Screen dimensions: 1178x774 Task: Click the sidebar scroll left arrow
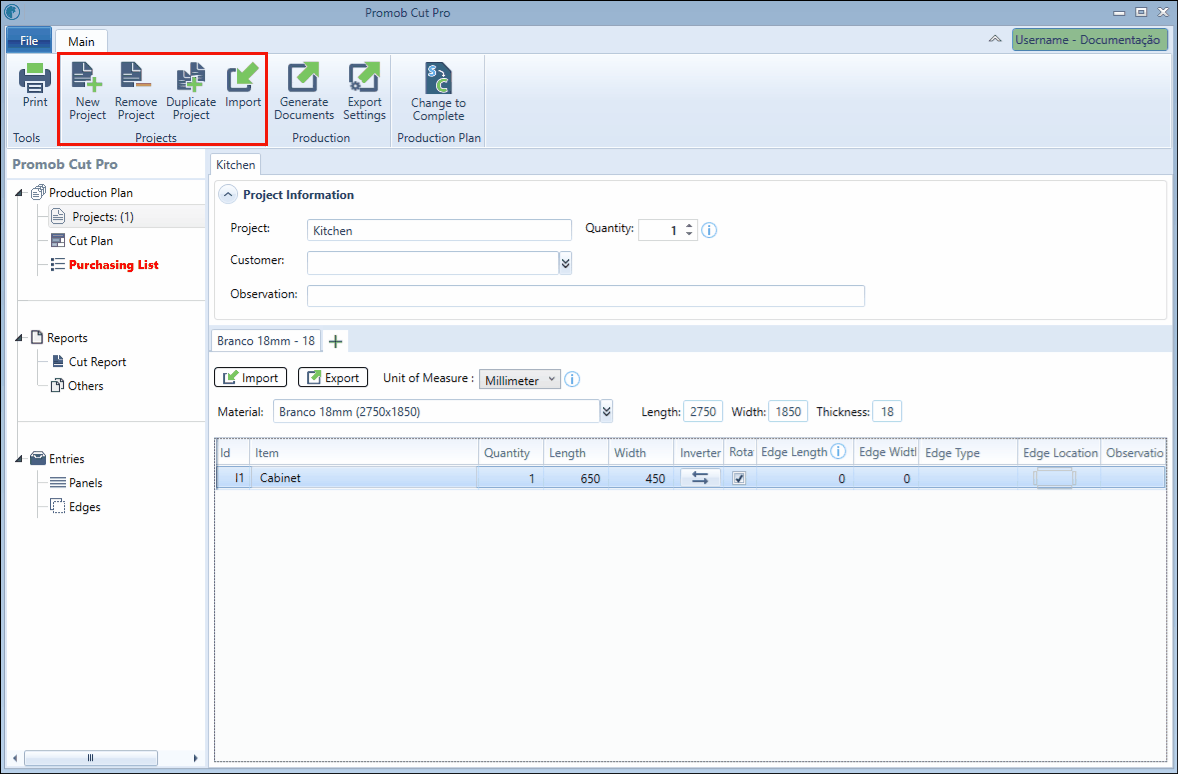pos(15,758)
